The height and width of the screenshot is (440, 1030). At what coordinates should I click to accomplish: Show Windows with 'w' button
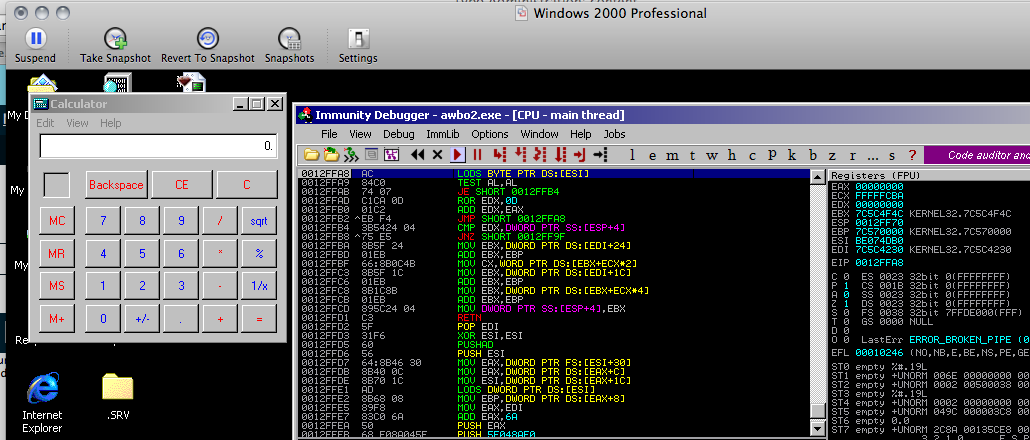click(713, 156)
